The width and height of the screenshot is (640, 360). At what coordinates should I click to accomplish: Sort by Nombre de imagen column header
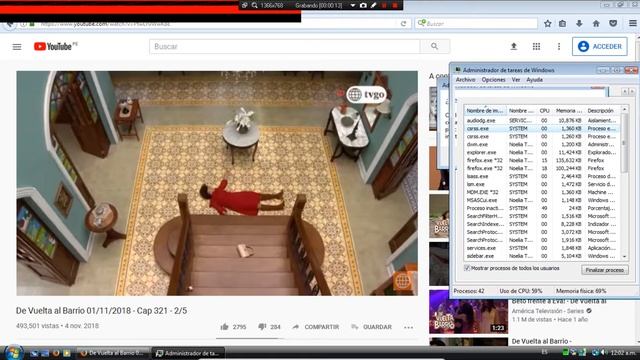tap(485, 111)
